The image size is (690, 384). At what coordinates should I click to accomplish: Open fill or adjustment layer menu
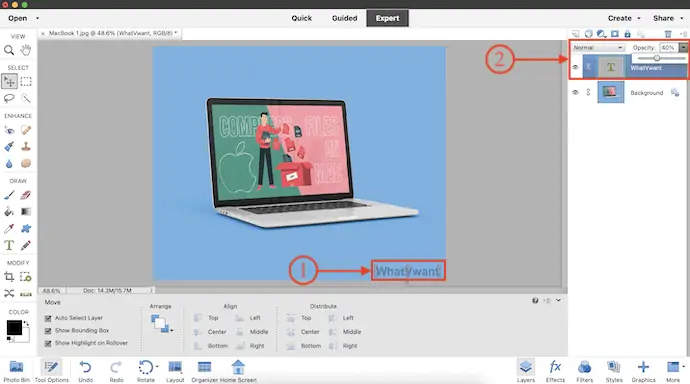(x=601, y=34)
